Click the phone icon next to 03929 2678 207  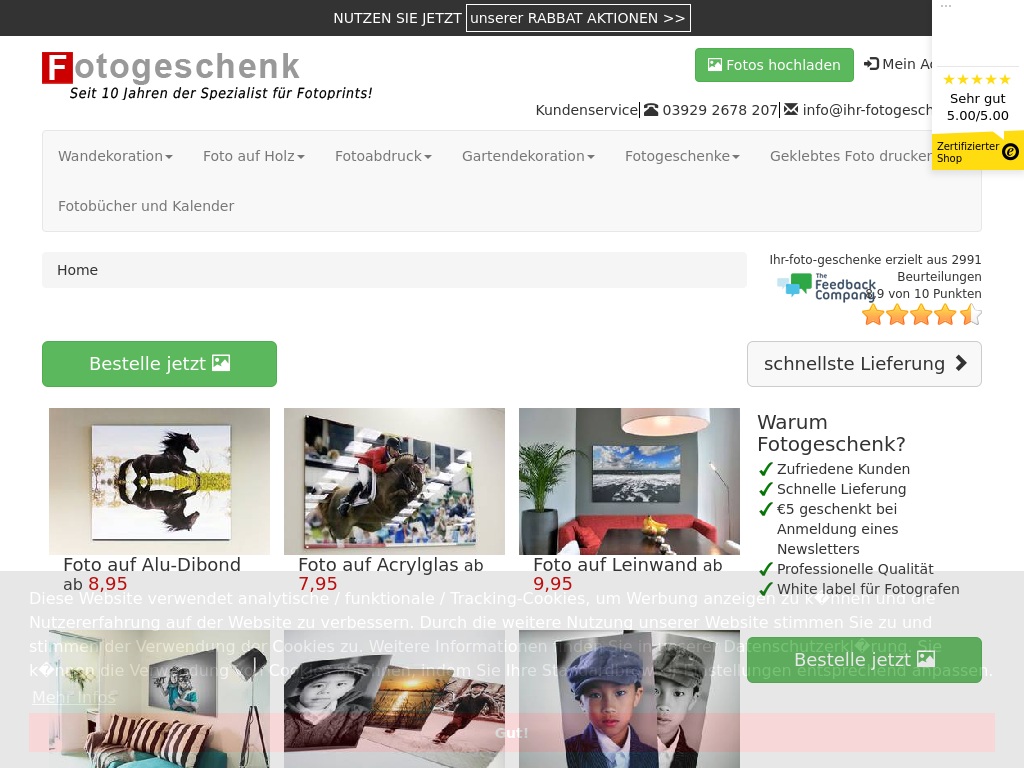(x=651, y=110)
